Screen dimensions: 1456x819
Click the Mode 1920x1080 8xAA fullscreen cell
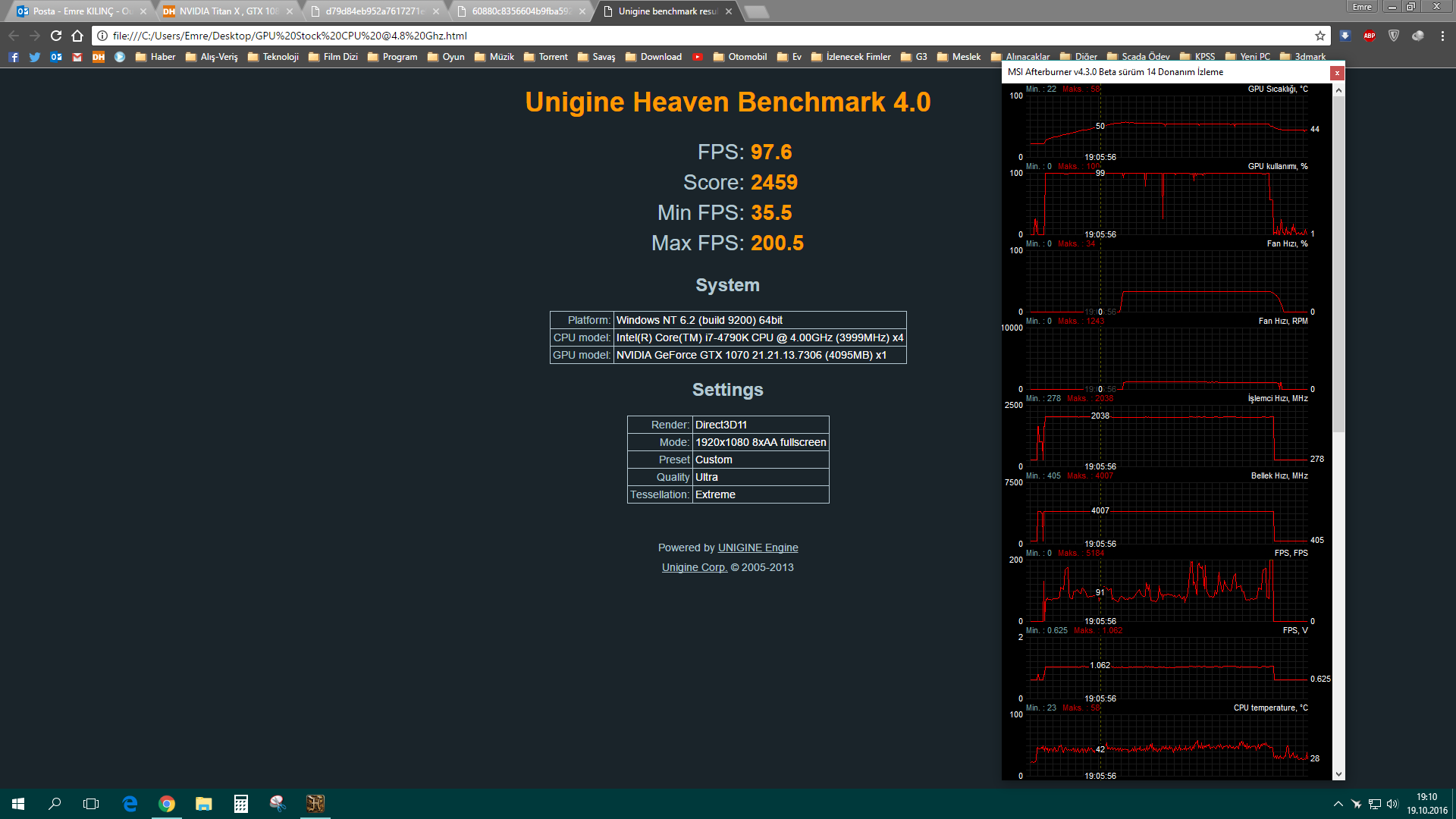761,442
